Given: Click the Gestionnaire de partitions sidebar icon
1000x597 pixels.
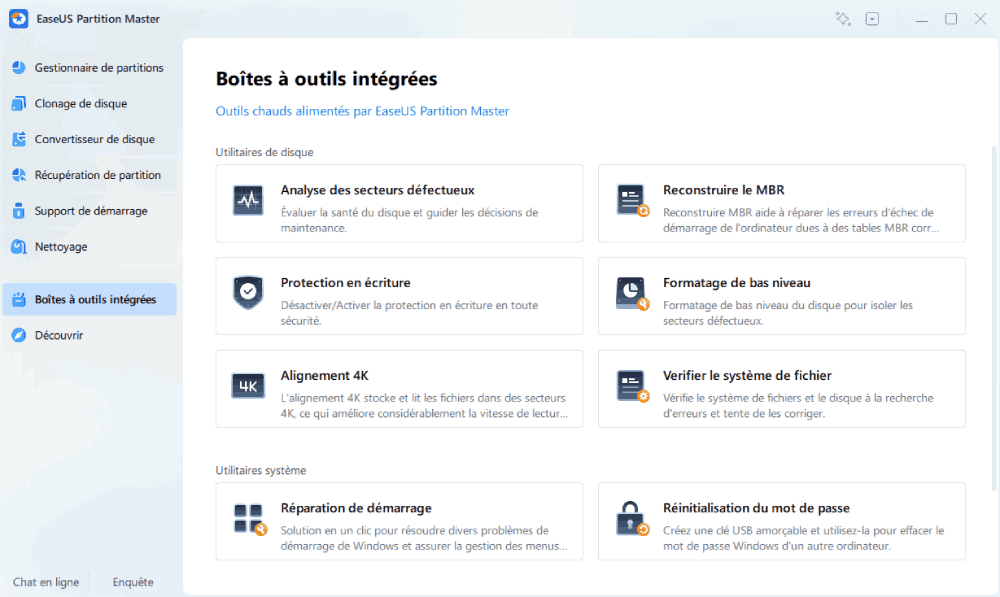Looking at the screenshot, I should point(18,68).
